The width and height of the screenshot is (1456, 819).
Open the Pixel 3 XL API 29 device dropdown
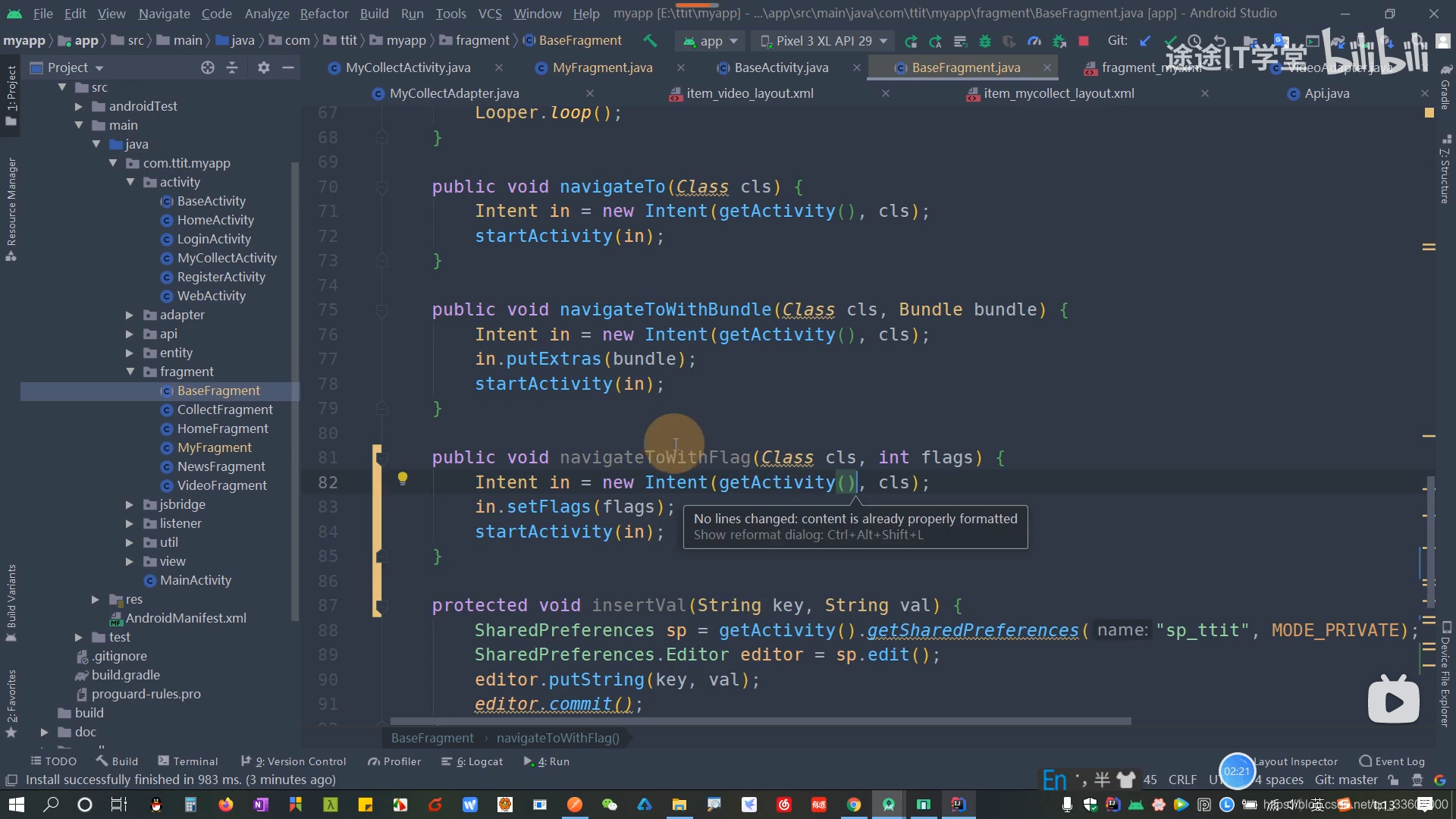[x=824, y=41]
